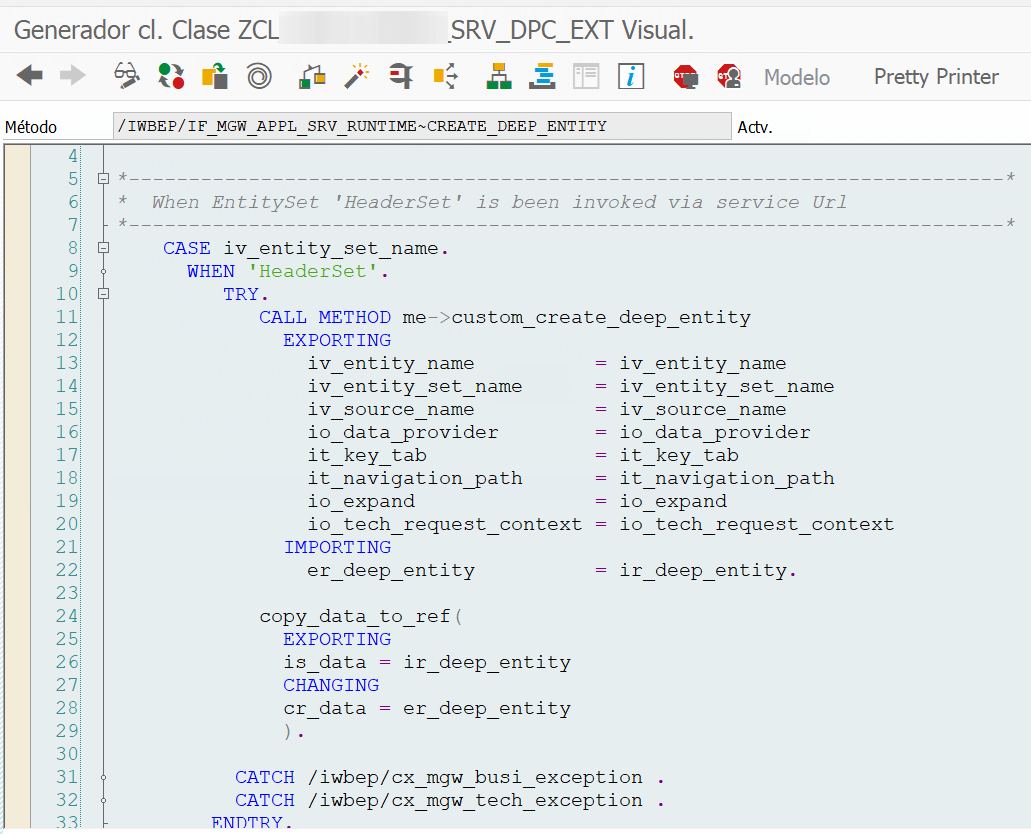Image resolution: width=1031 pixels, height=834 pixels.
Task: Toggle the full screen layout icon
Action: pos(586,76)
